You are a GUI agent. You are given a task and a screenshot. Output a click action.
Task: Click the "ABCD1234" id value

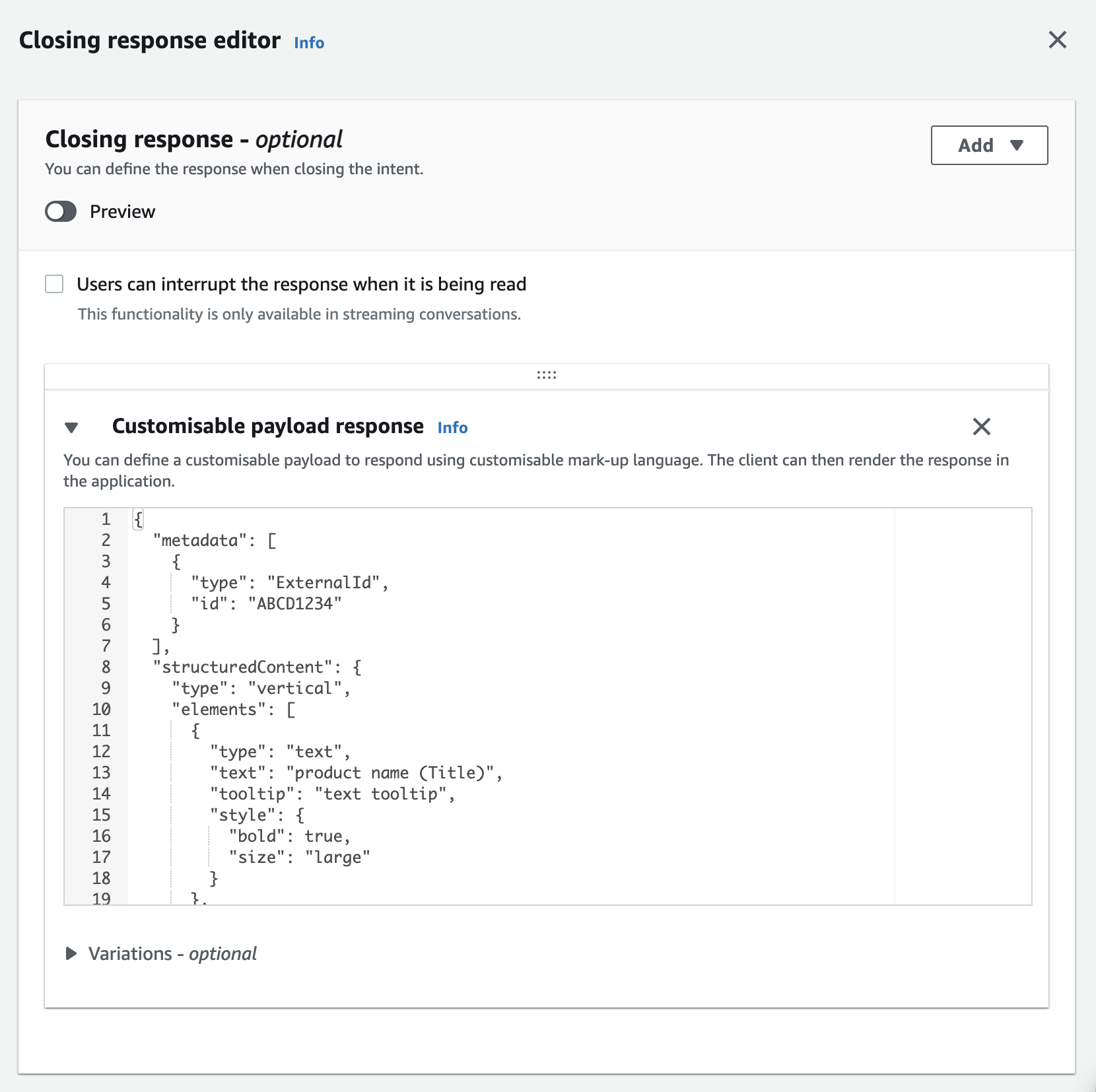point(295,604)
